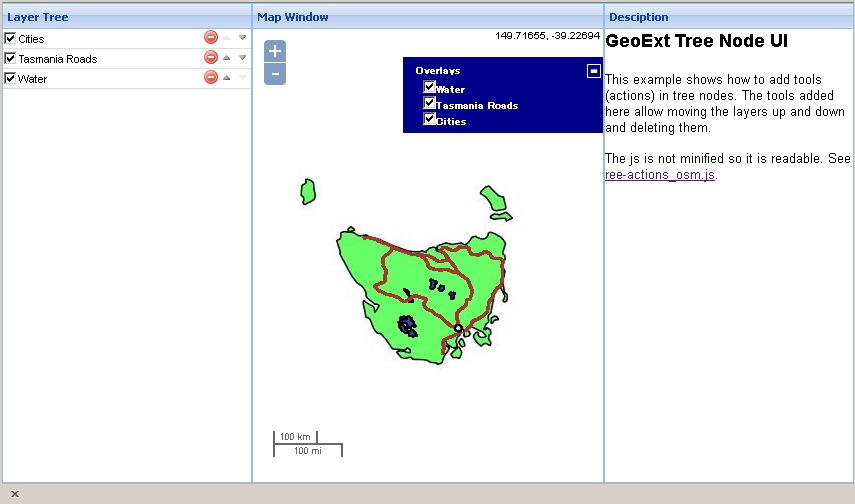
Task: Zoom in on the map
Action: tap(275, 51)
